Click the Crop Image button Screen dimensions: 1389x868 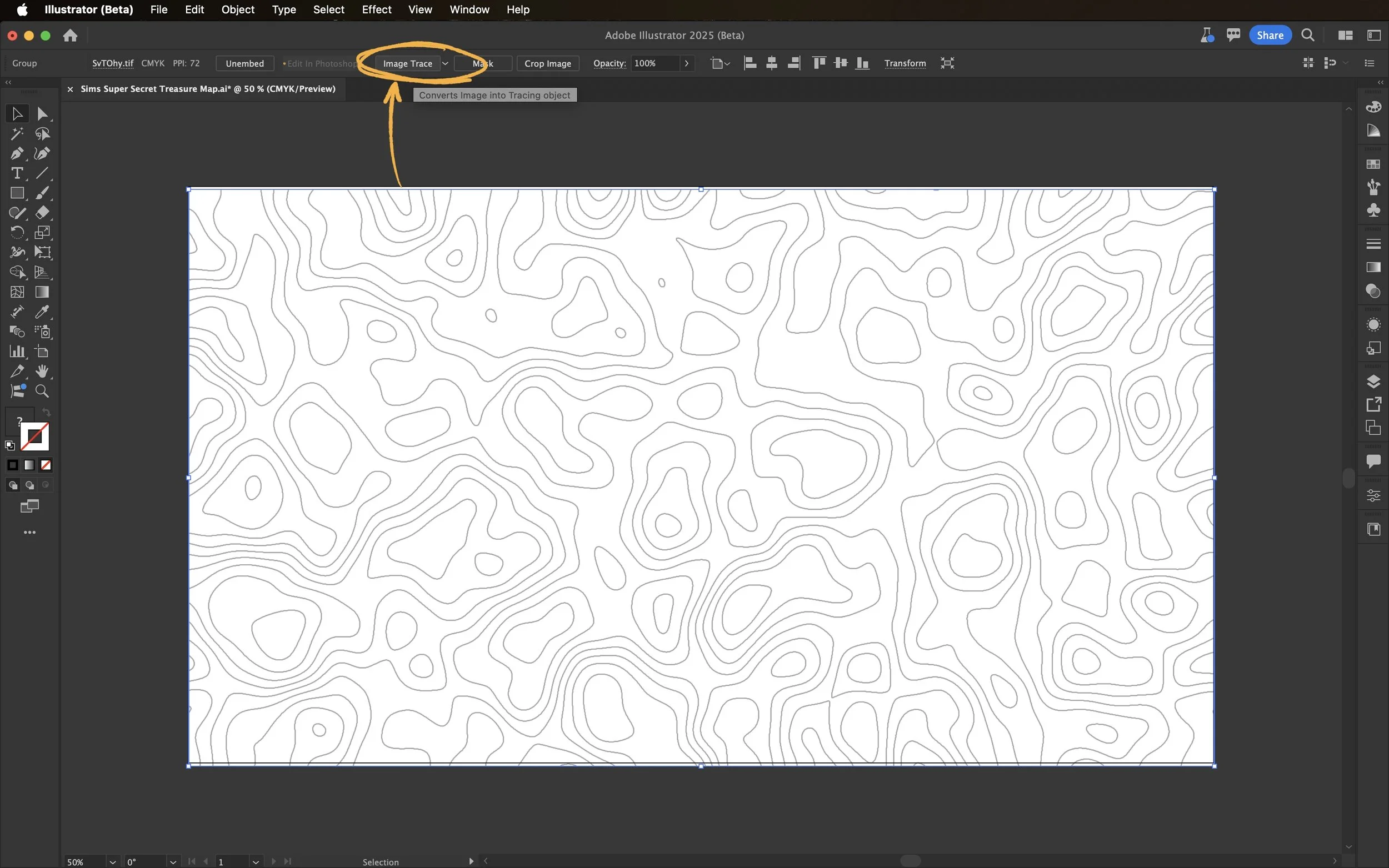tap(547, 63)
